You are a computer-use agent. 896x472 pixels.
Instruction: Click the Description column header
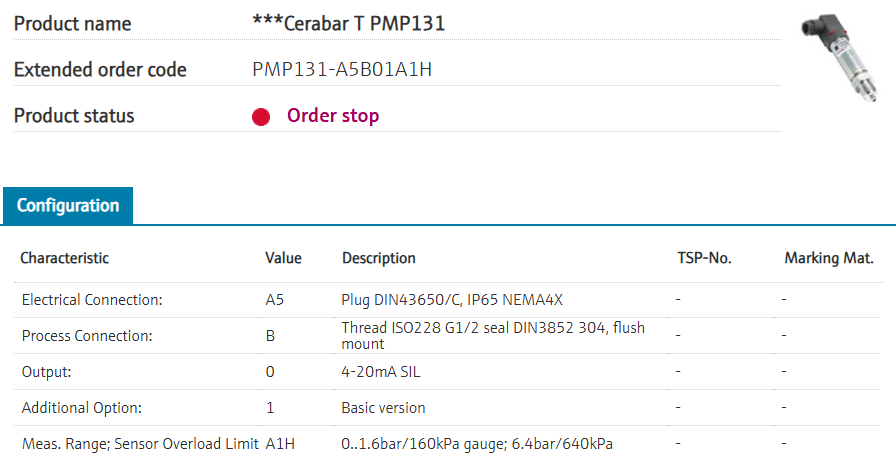[x=379, y=258]
